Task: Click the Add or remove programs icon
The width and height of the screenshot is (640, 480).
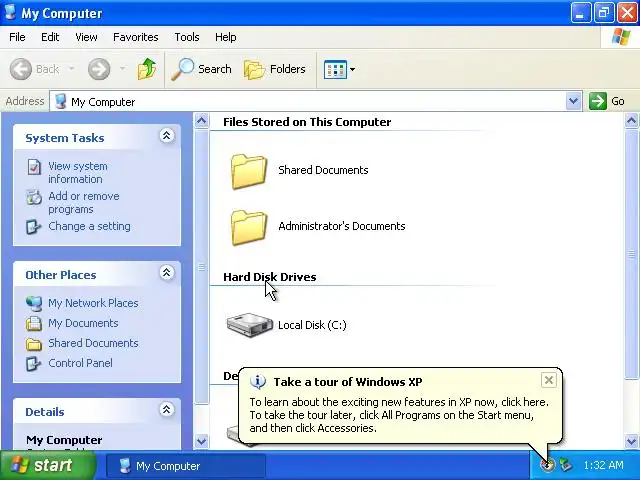Action: (x=34, y=197)
